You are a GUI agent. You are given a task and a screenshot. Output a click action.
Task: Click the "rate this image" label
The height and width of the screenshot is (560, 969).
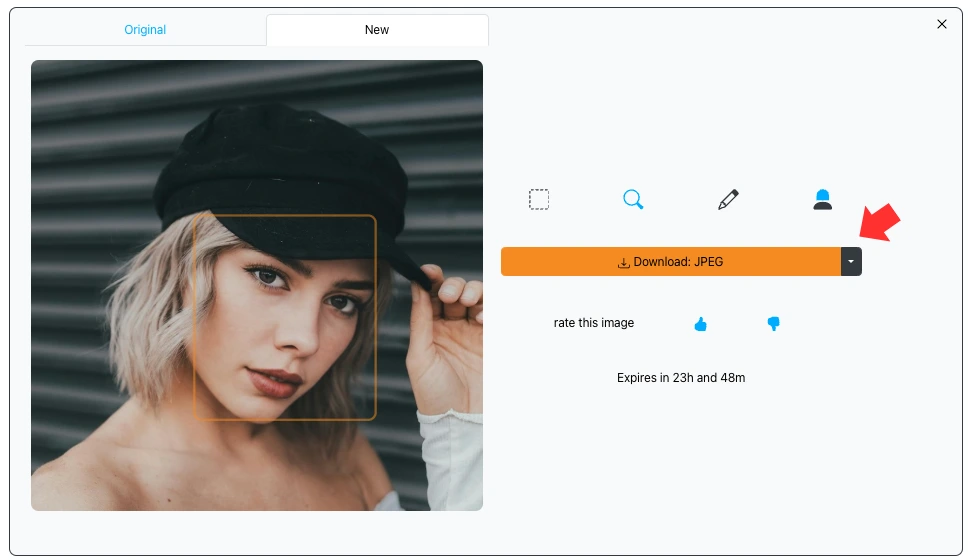tap(594, 323)
